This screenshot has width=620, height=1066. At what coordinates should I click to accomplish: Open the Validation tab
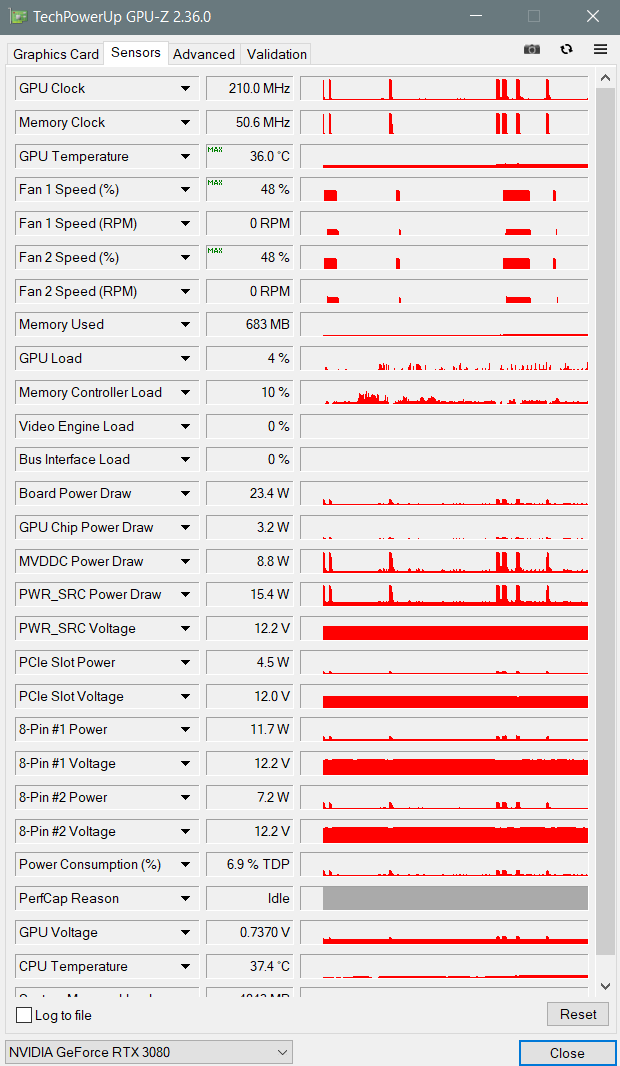pos(277,54)
